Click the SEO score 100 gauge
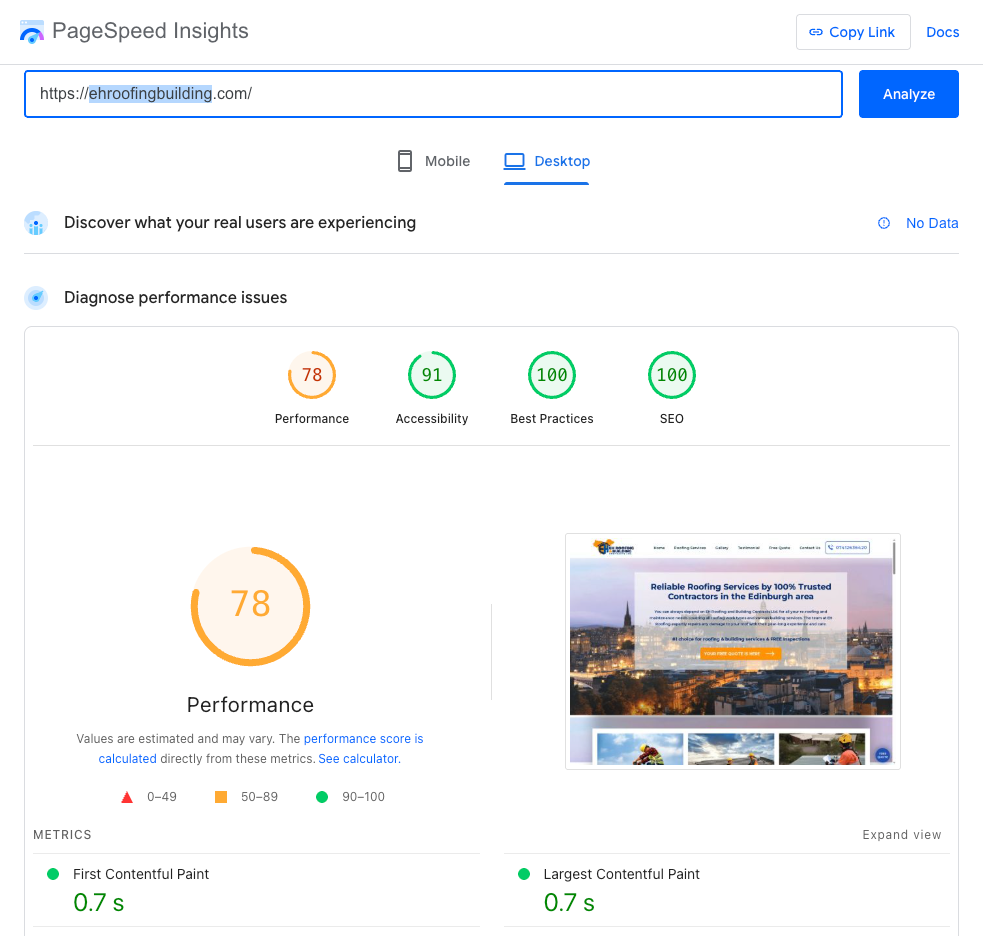 coord(672,376)
